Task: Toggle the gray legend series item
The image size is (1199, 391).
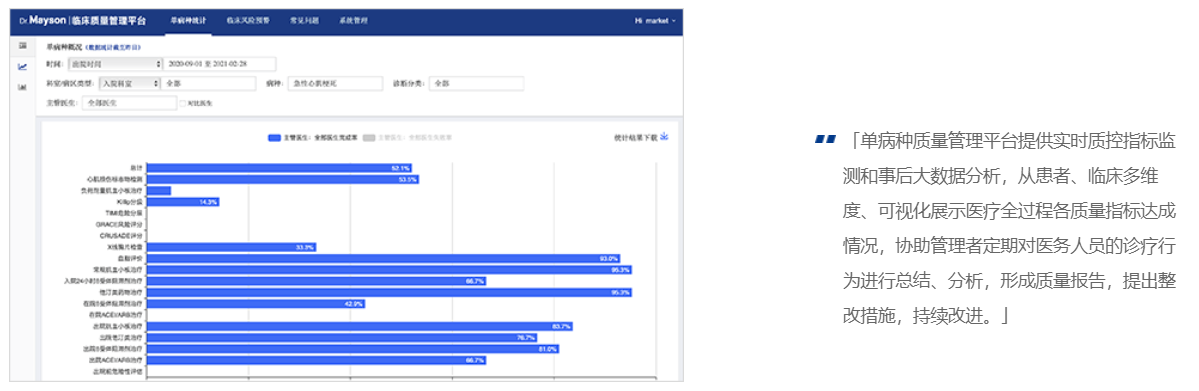Action: click(x=408, y=138)
